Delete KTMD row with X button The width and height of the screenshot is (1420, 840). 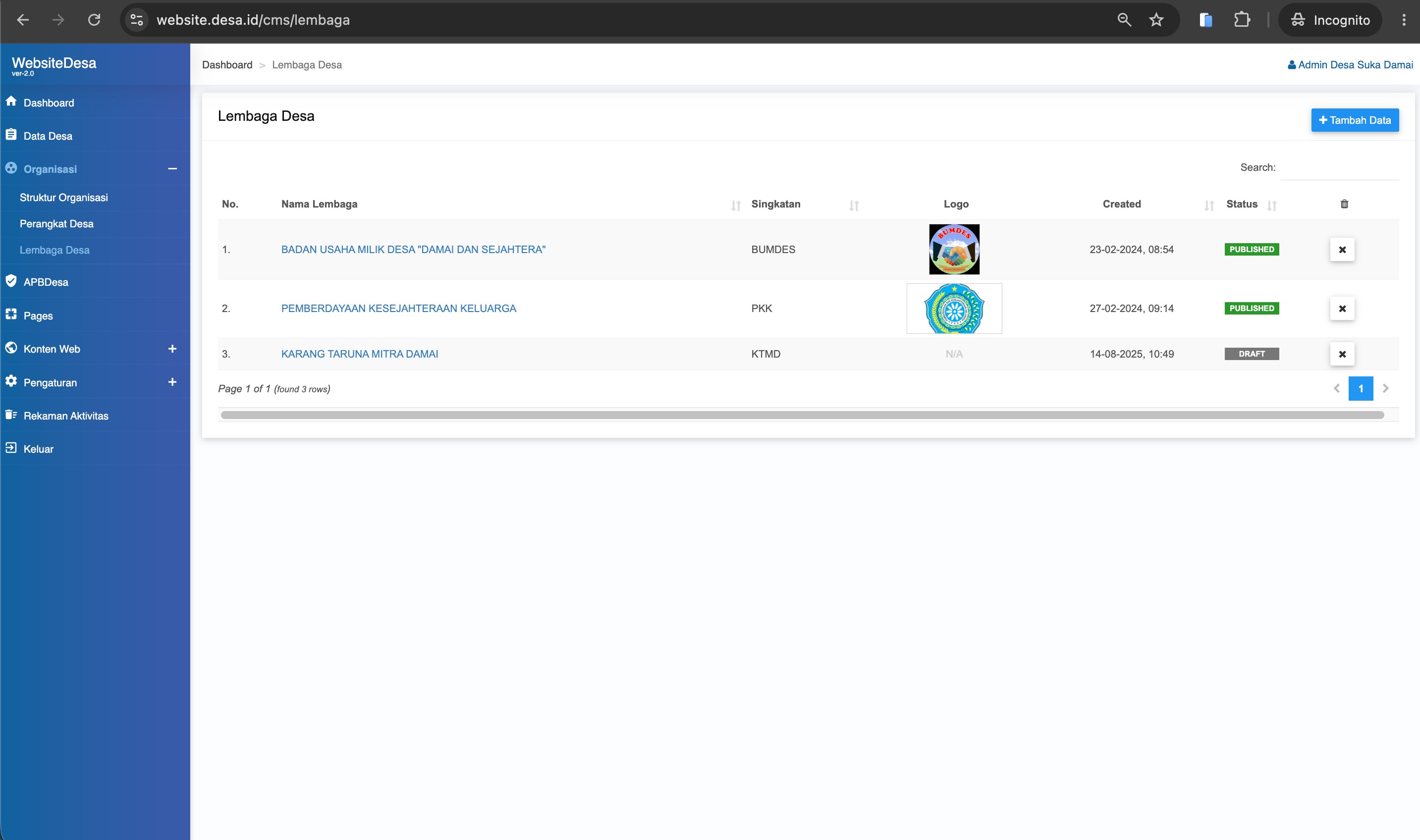click(1342, 354)
